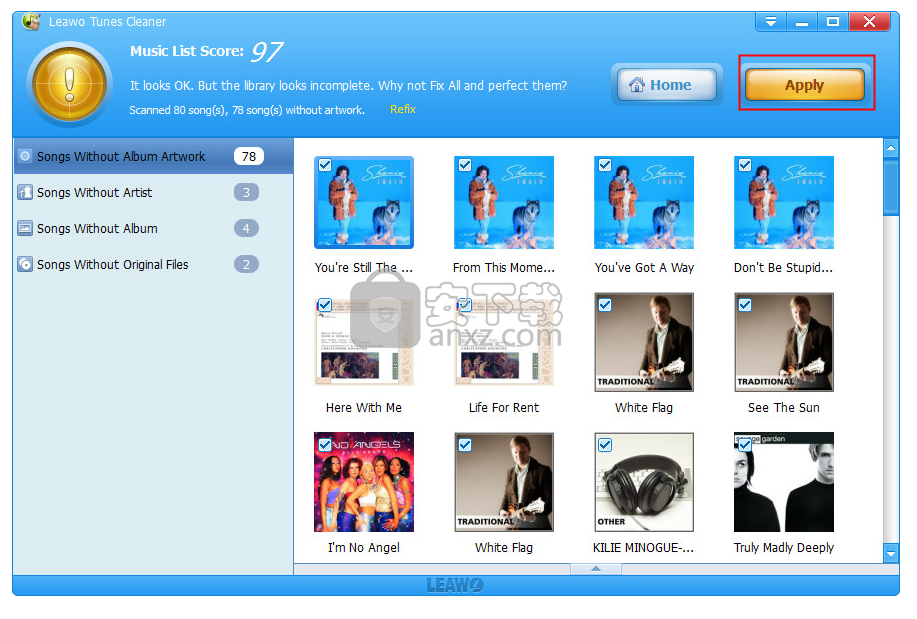Click the Music List Score 97
917x619 pixels.
pos(266,51)
